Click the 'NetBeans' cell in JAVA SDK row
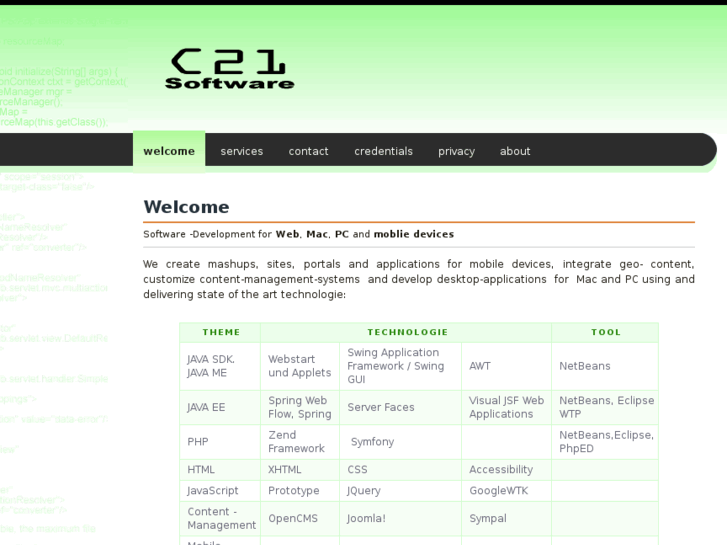Image resolution: width=727 pixels, height=545 pixels. pos(605,366)
